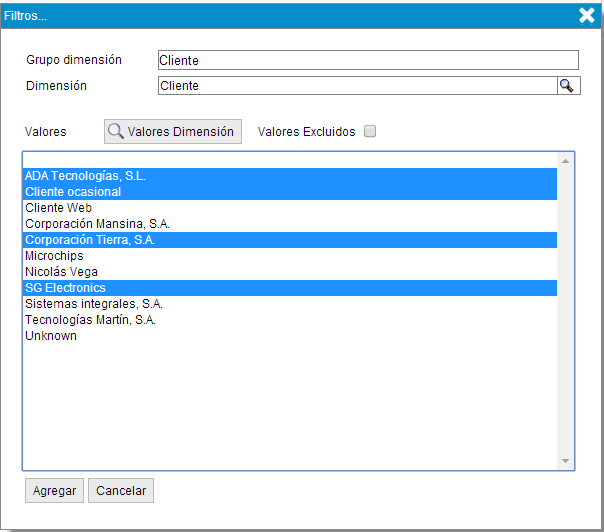Select Cliente ocasional list entry

pyautogui.click(x=73, y=192)
